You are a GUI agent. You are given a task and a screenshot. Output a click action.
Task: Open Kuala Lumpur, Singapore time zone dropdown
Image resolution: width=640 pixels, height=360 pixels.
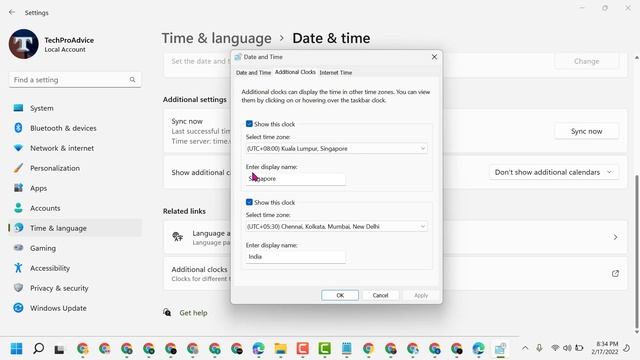(337, 149)
